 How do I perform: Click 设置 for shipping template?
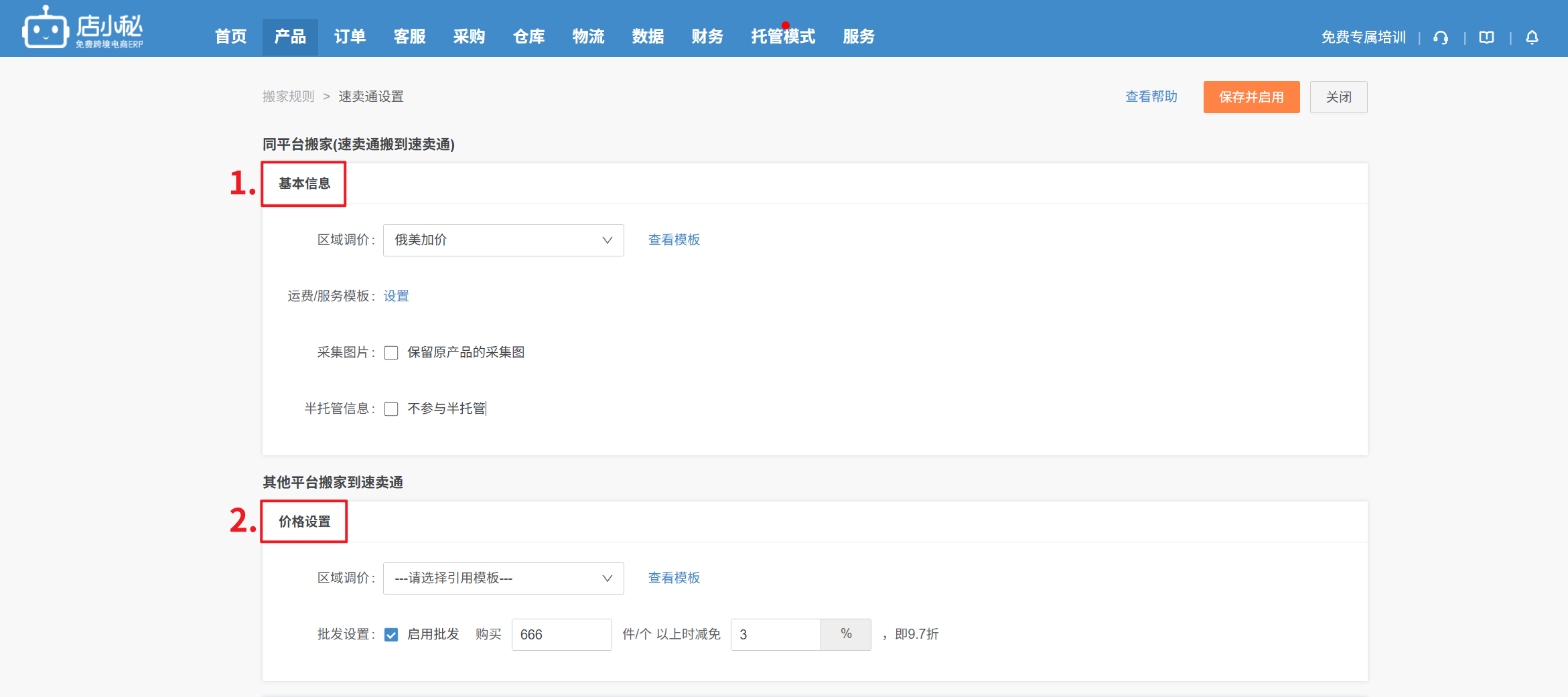click(396, 296)
